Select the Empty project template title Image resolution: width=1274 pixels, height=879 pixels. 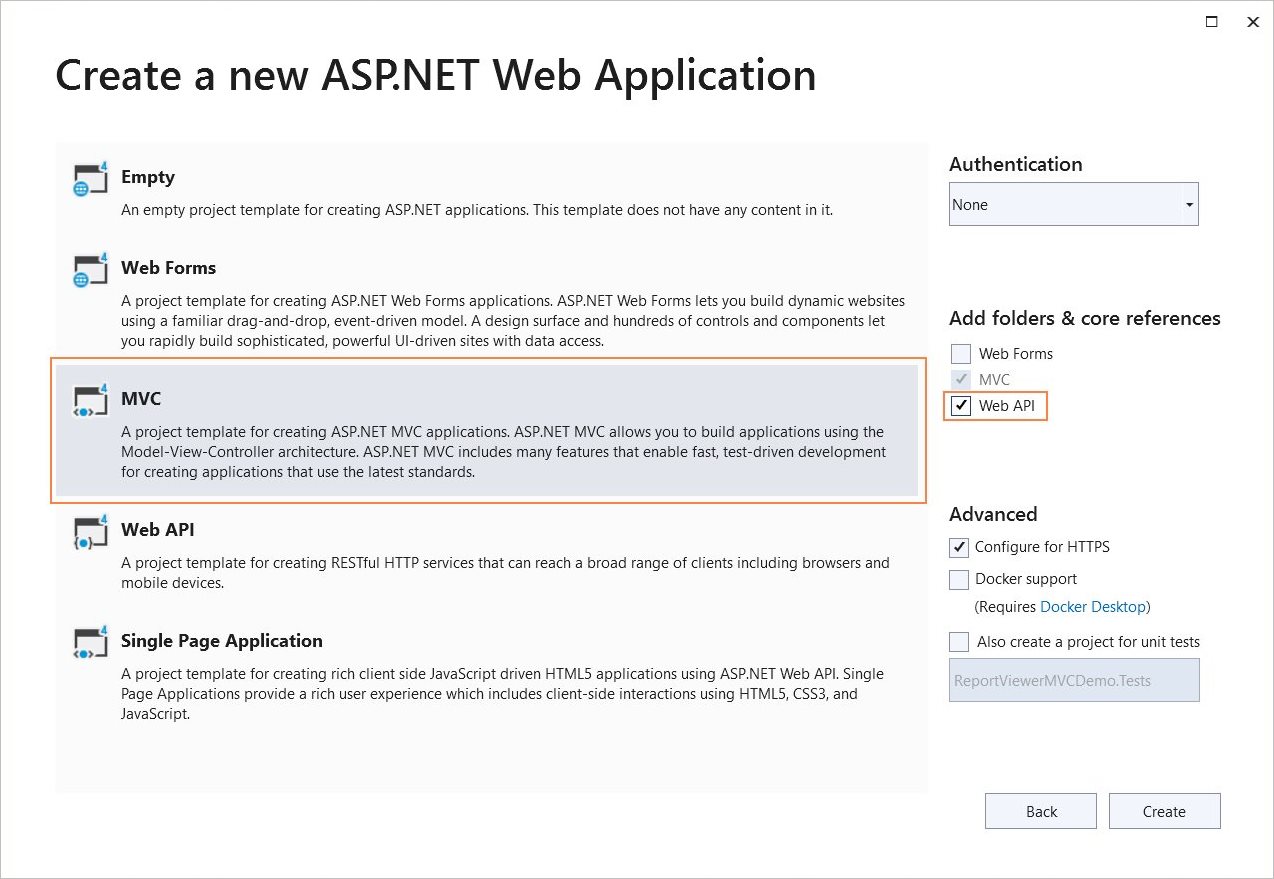click(x=148, y=177)
